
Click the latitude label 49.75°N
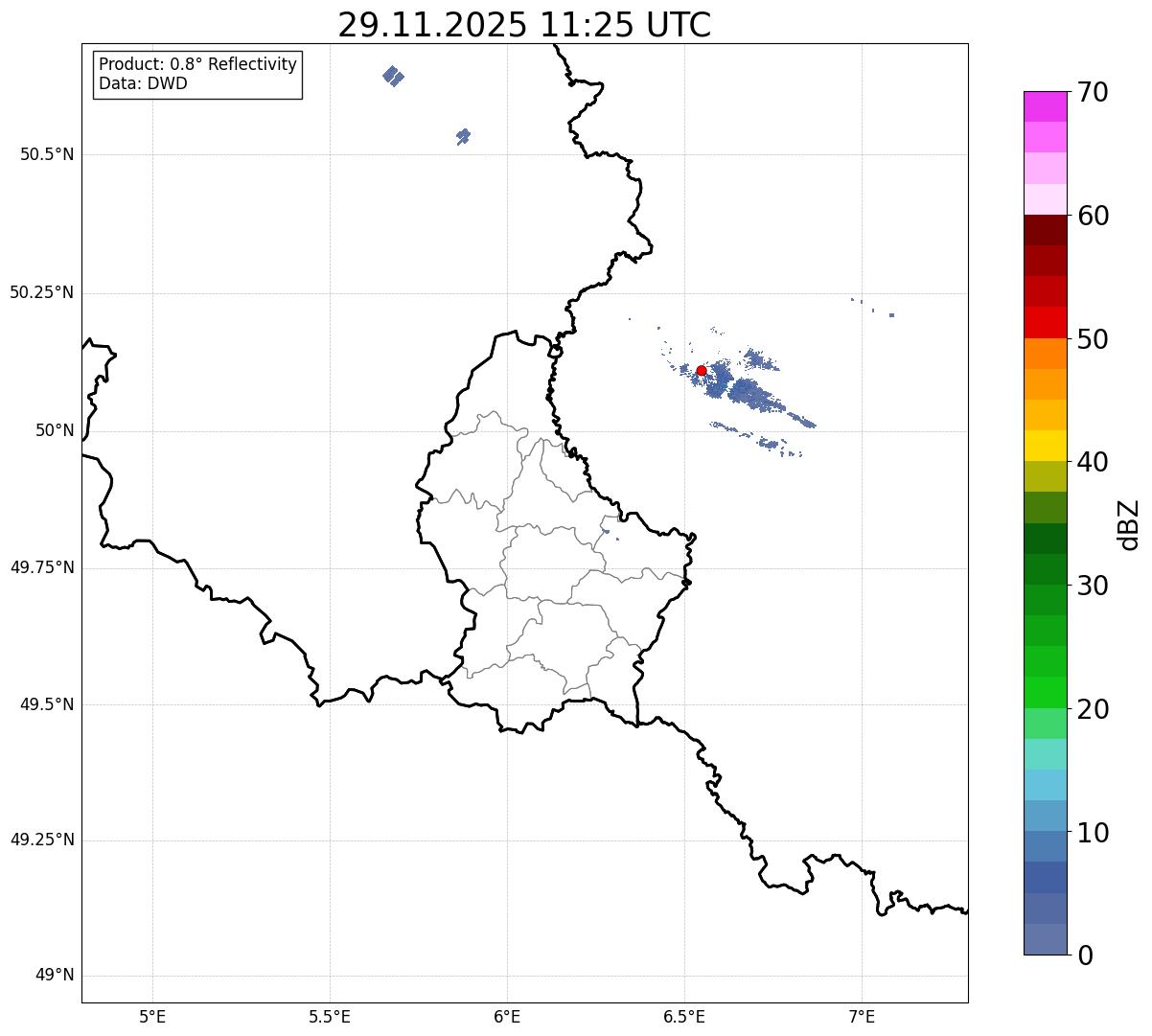point(41,567)
